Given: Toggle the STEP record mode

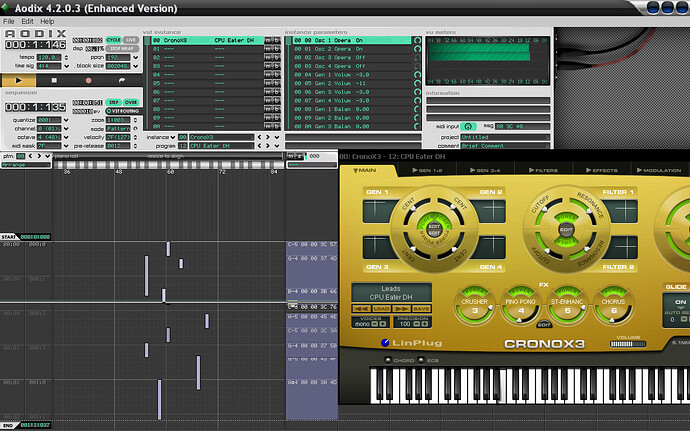Looking at the screenshot, I should [x=114, y=102].
